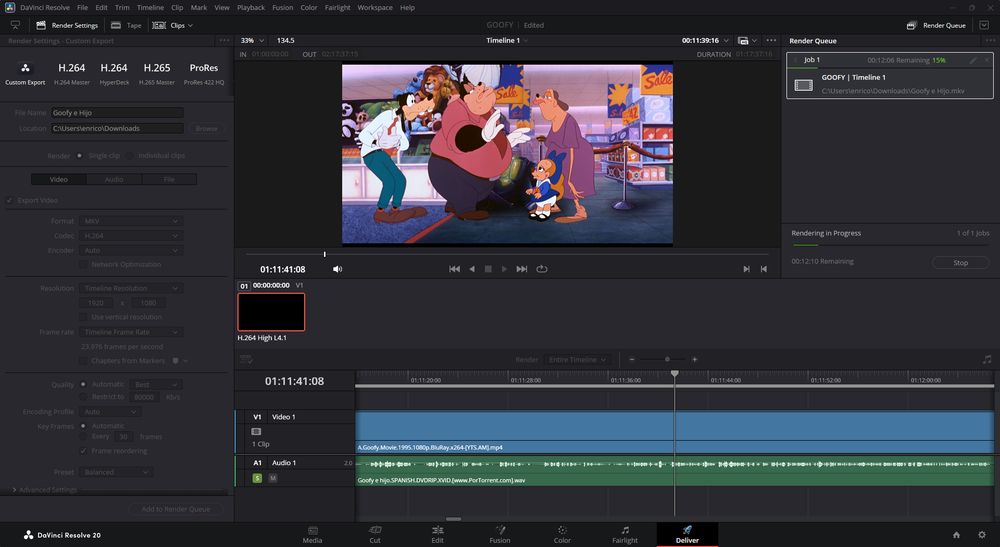Screen dimensions: 1000x547
Task: Mute the viewer speaker icon
Action: pyautogui.click(x=337, y=269)
